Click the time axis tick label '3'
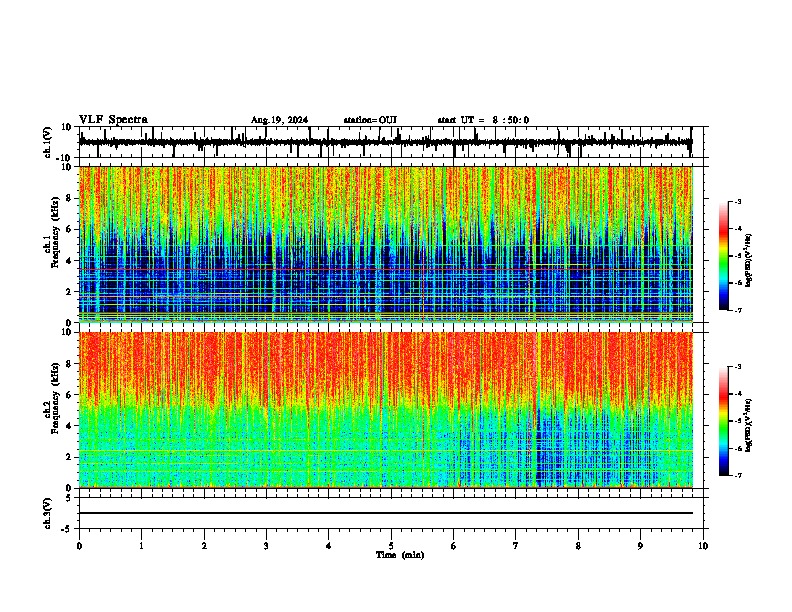This screenshot has width=792, height=612. tap(266, 546)
